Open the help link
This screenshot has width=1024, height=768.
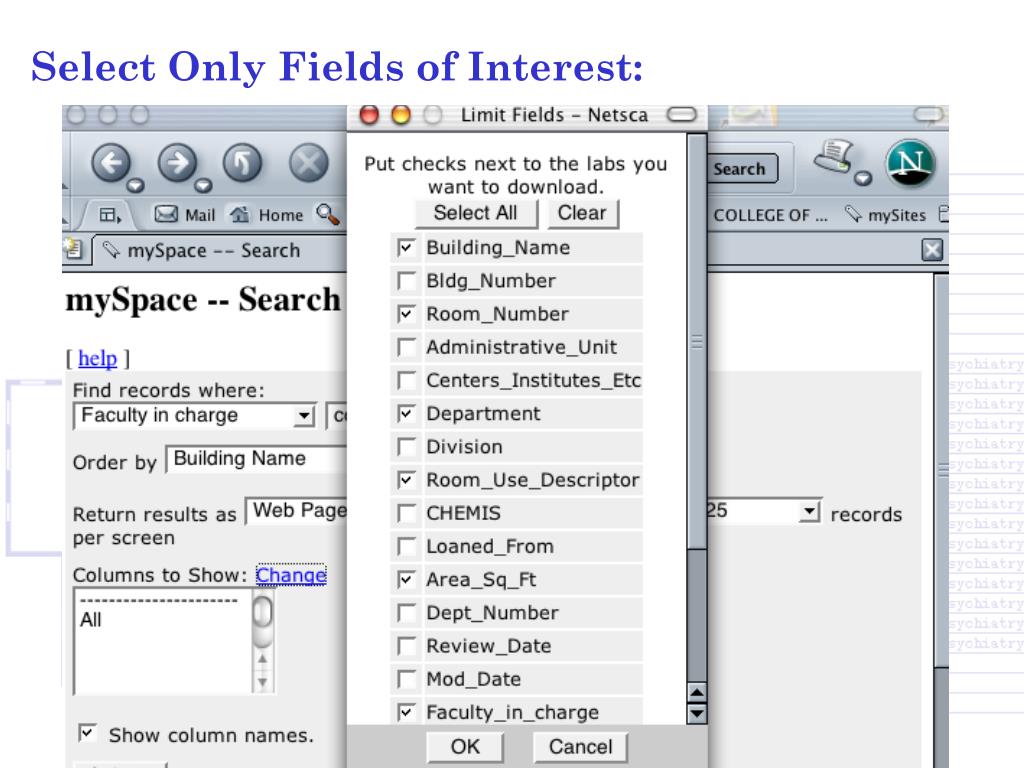(x=97, y=359)
